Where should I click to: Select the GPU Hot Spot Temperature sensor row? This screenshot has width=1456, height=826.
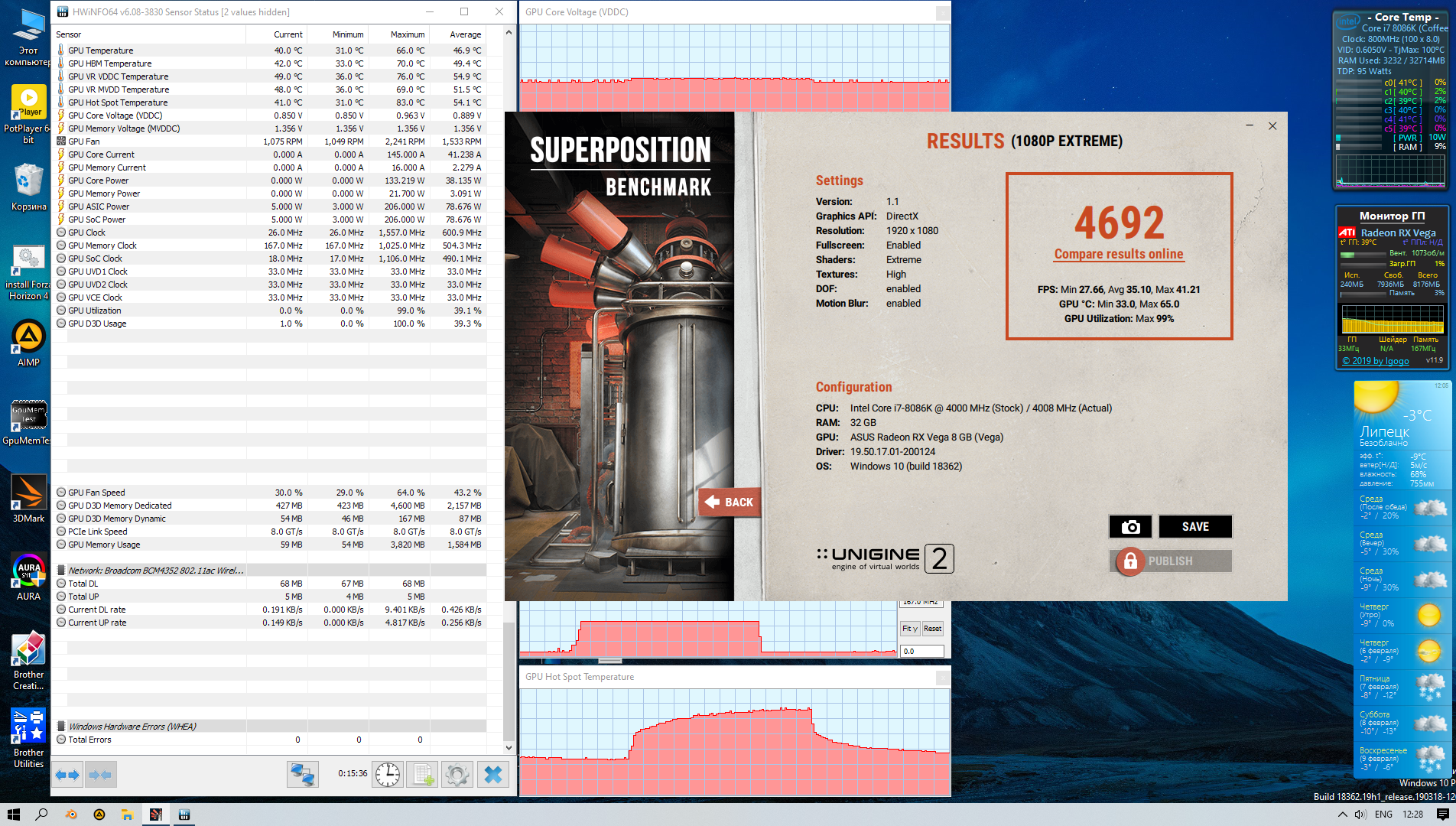pyautogui.click(x=270, y=102)
